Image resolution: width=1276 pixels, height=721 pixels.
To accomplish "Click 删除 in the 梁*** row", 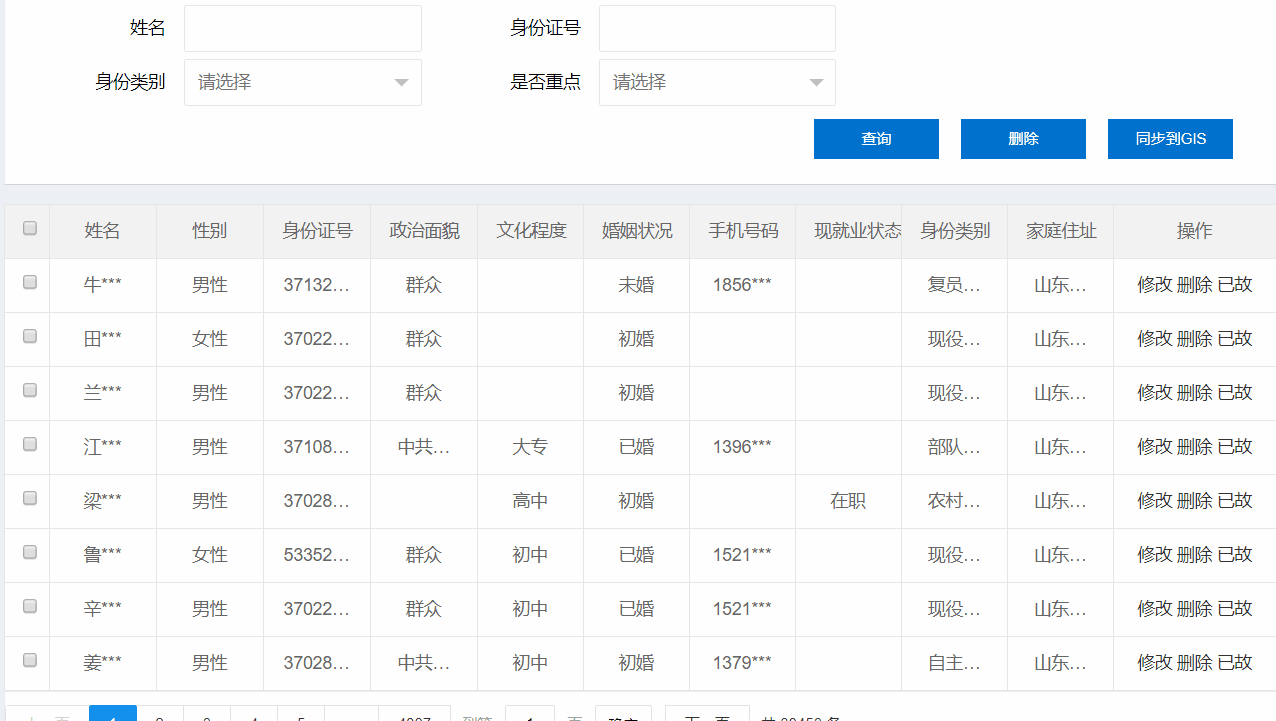I will (x=1194, y=501).
